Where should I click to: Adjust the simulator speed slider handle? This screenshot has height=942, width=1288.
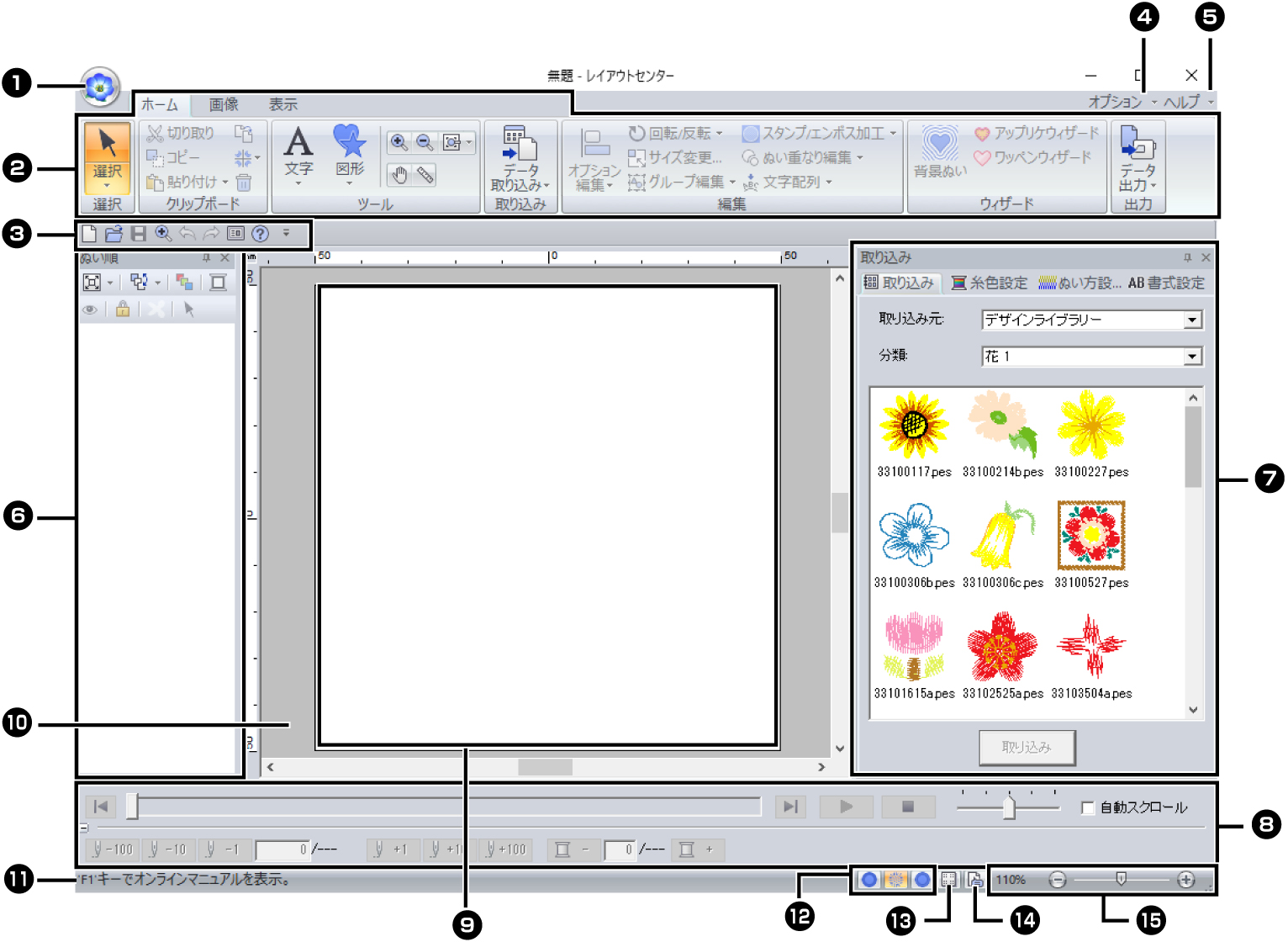click(1009, 807)
